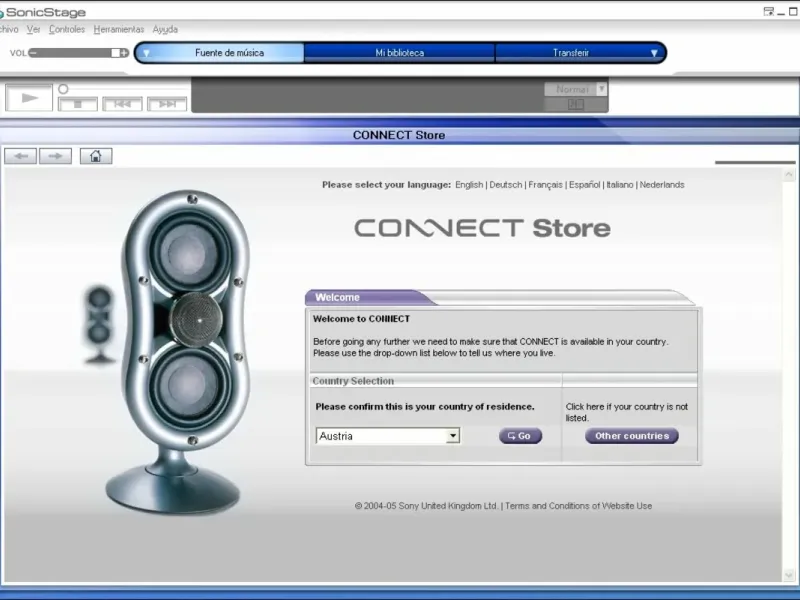The height and width of the screenshot is (600, 800).
Task: Decrease volume with minus icon
Action: 33,53
